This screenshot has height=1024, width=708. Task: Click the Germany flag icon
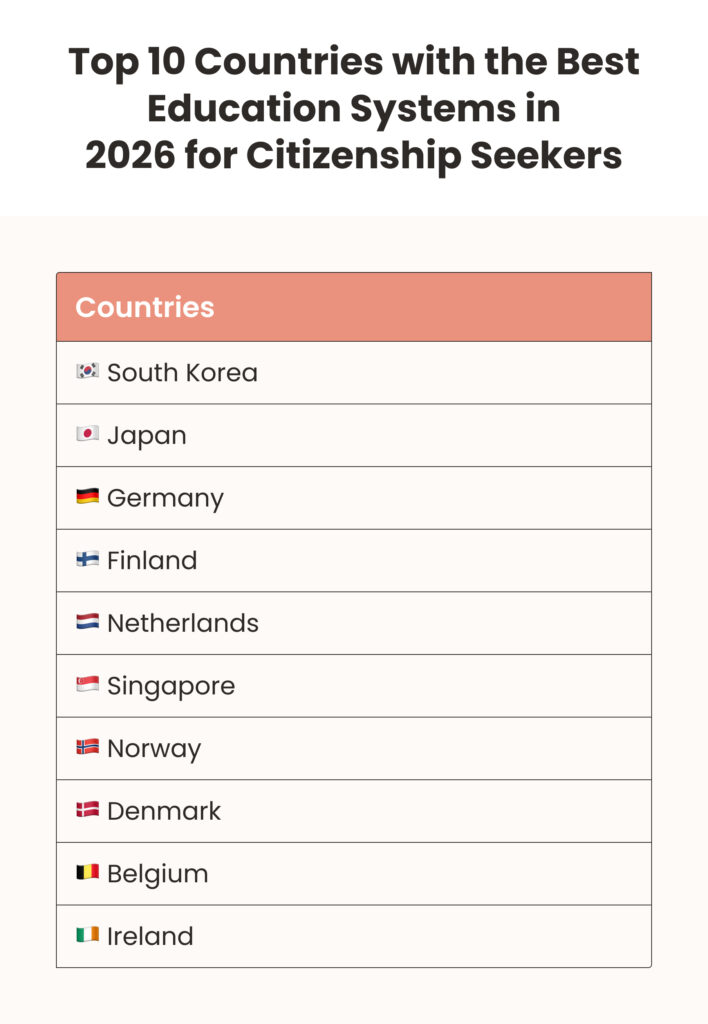tap(87, 496)
